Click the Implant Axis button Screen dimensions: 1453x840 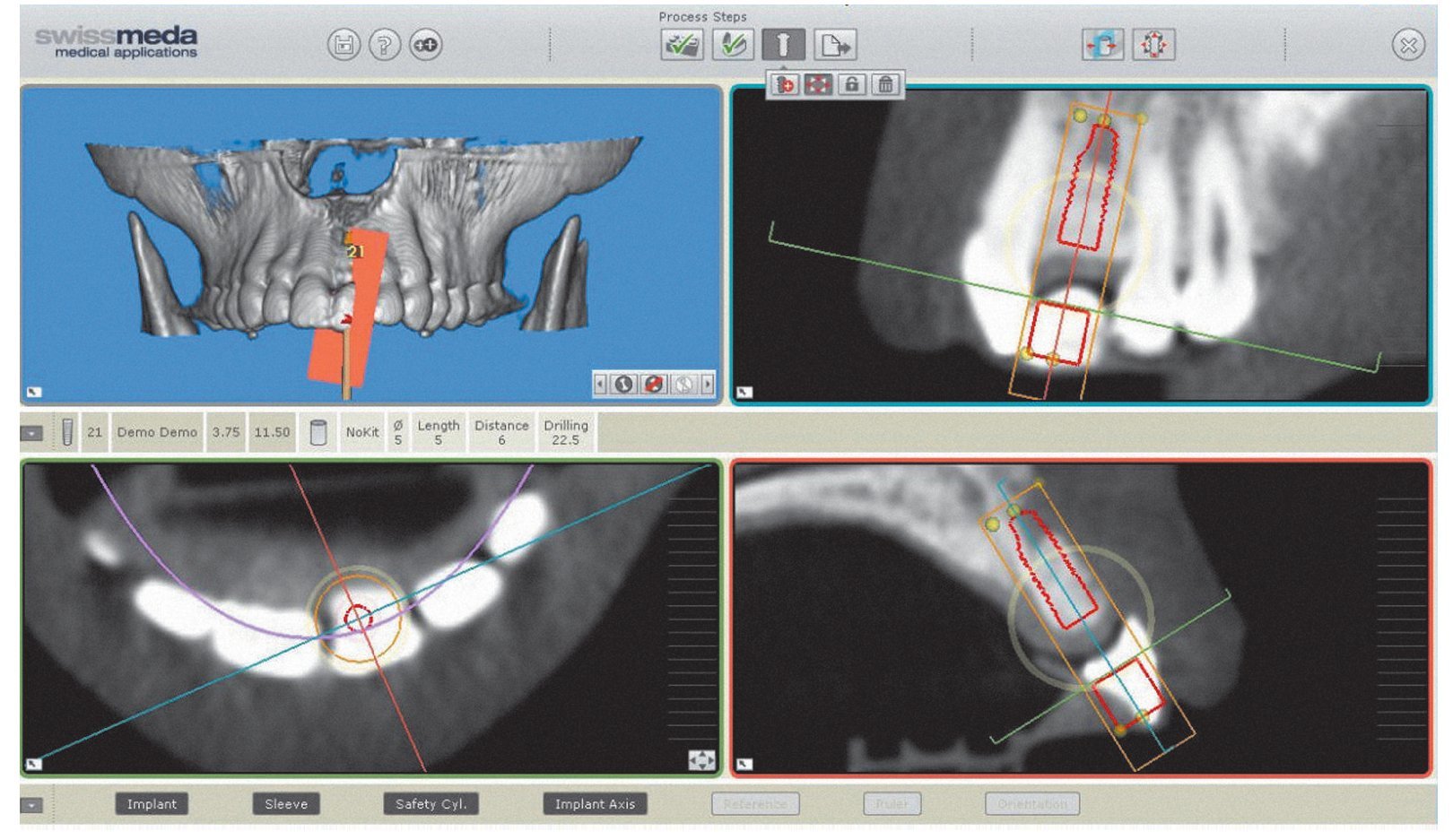(595, 804)
